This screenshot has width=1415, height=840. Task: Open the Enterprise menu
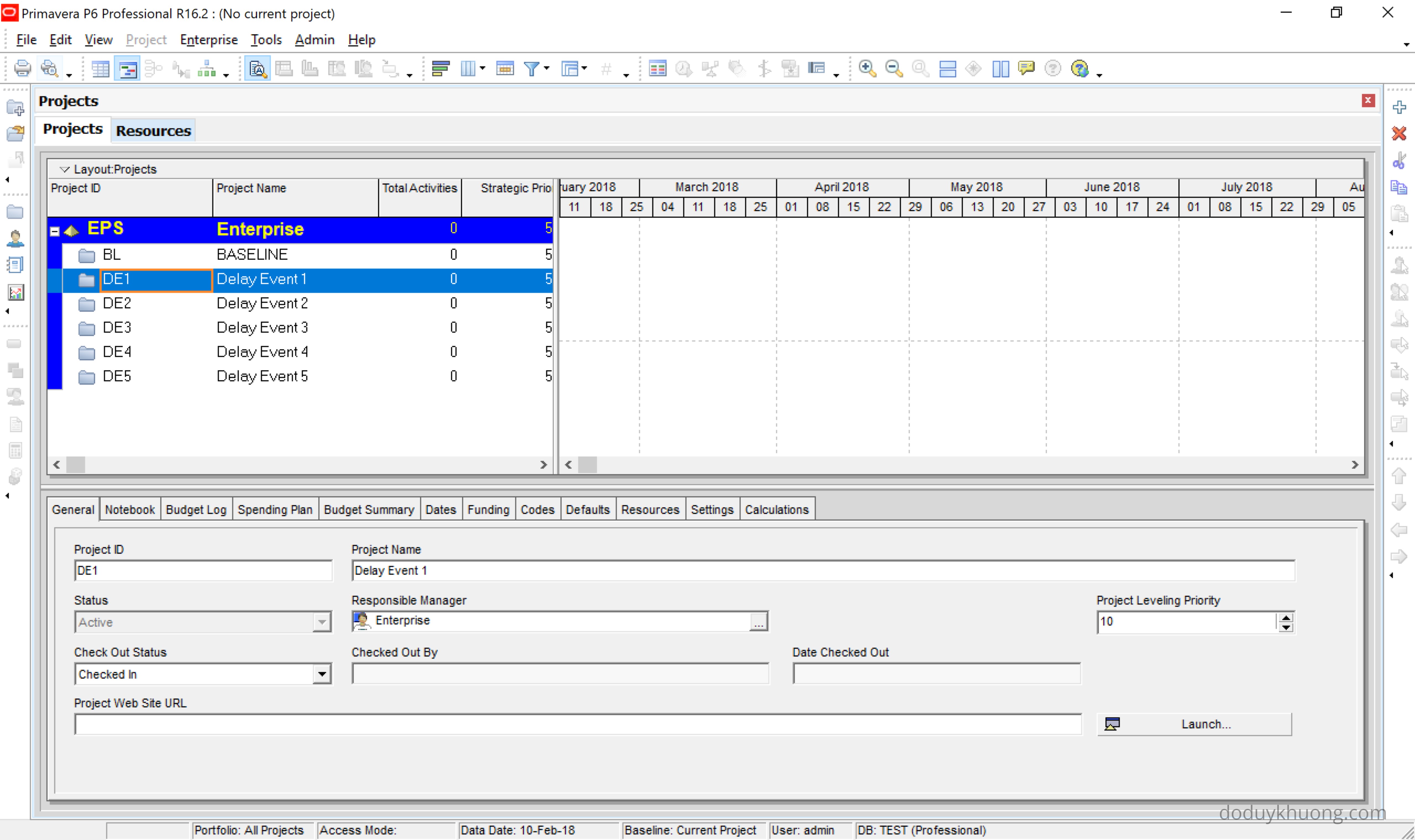pos(208,40)
